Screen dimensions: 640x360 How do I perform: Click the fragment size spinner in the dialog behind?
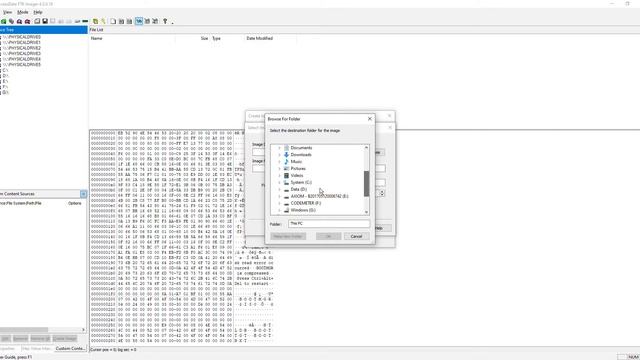coord(382,193)
